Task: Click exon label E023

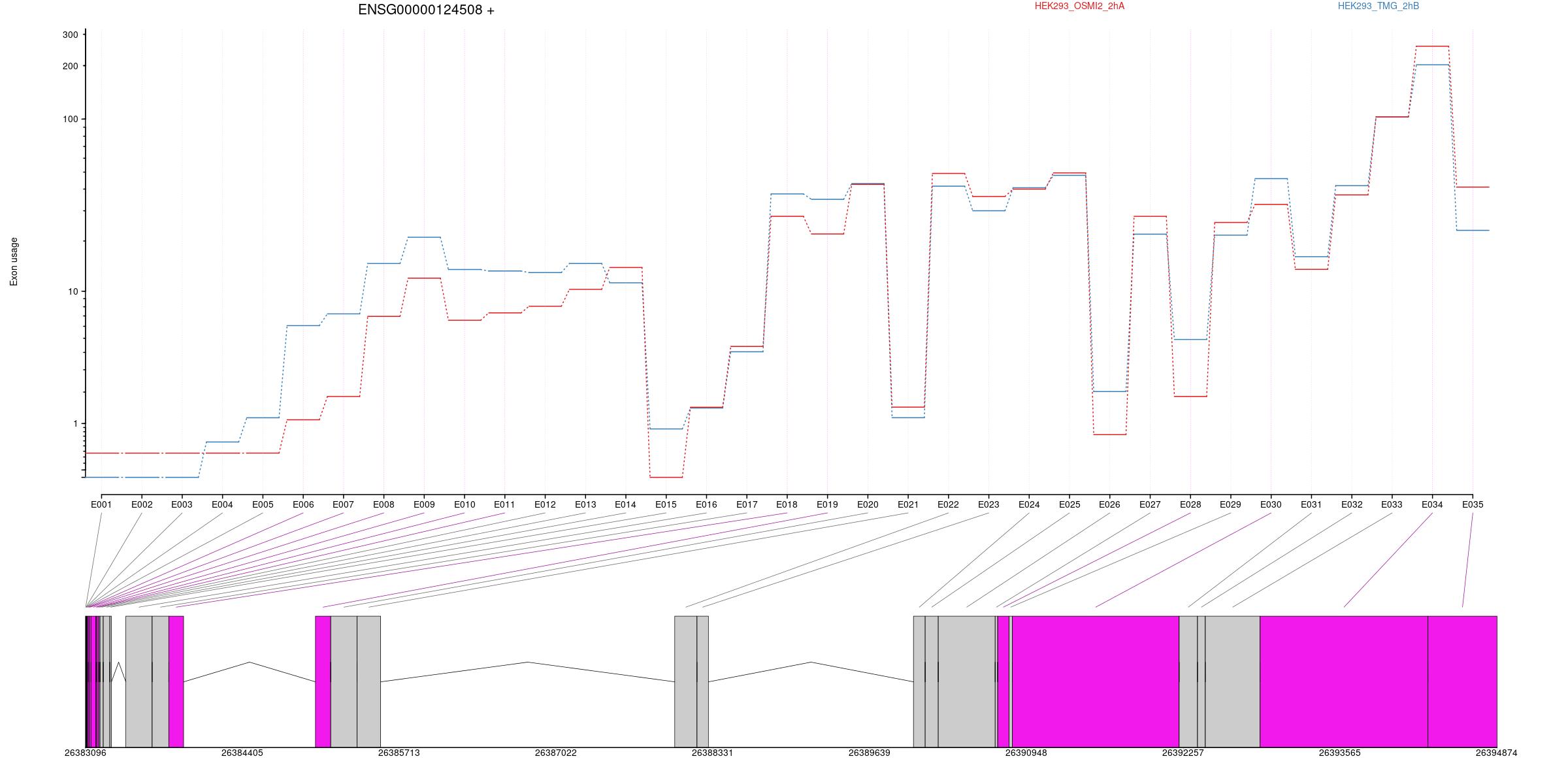Action: pos(988,504)
